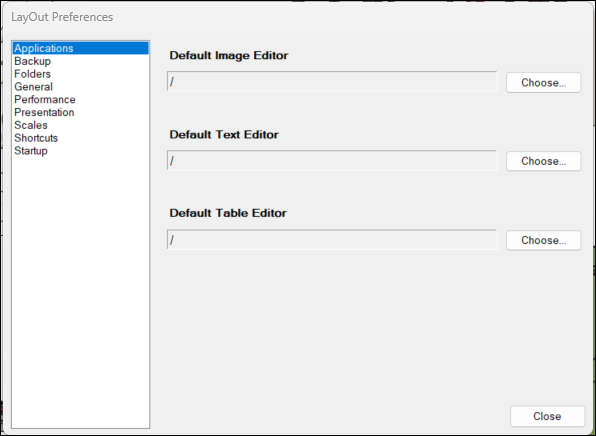Choose a Default Image Editor application
The image size is (596, 436).
(x=544, y=82)
